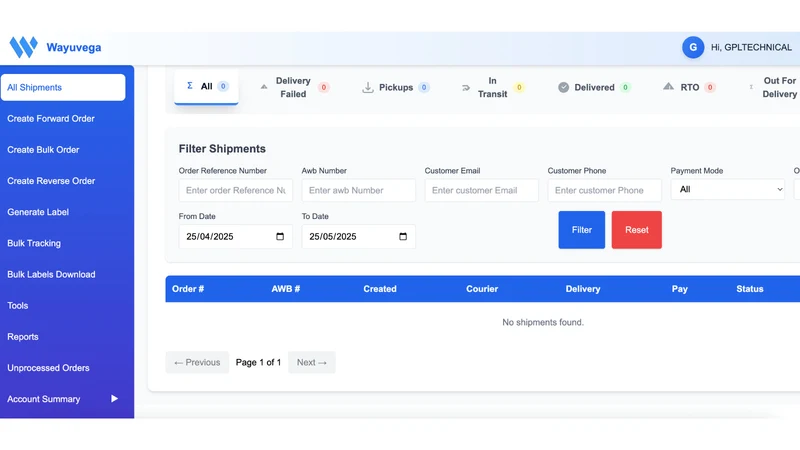
Task: Open the To Date calendar picker icon
Action: click(403, 236)
